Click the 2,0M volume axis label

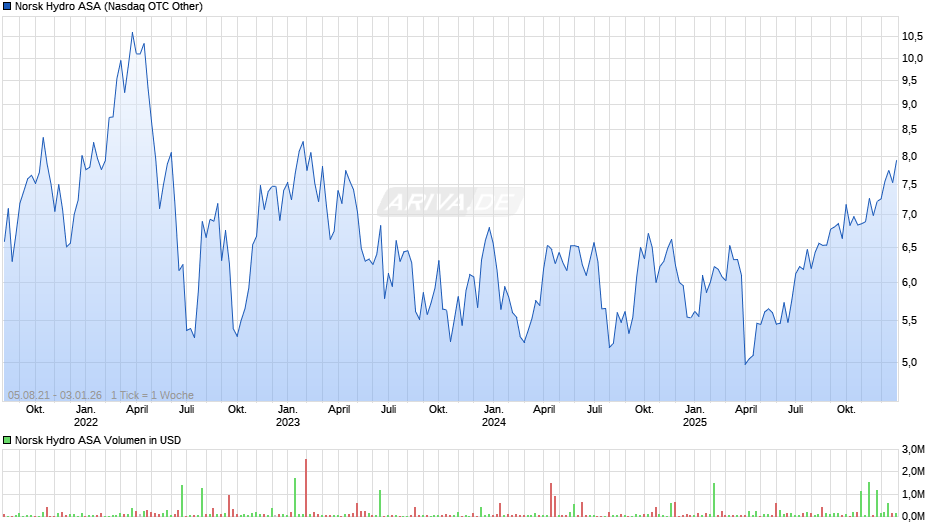pos(913,471)
